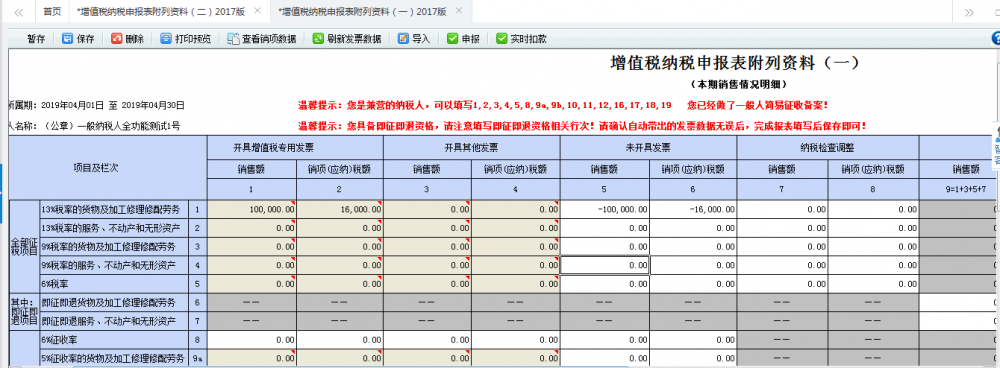
Task: Refresh invoice data via 刷新发票数据
Action: click(347, 39)
